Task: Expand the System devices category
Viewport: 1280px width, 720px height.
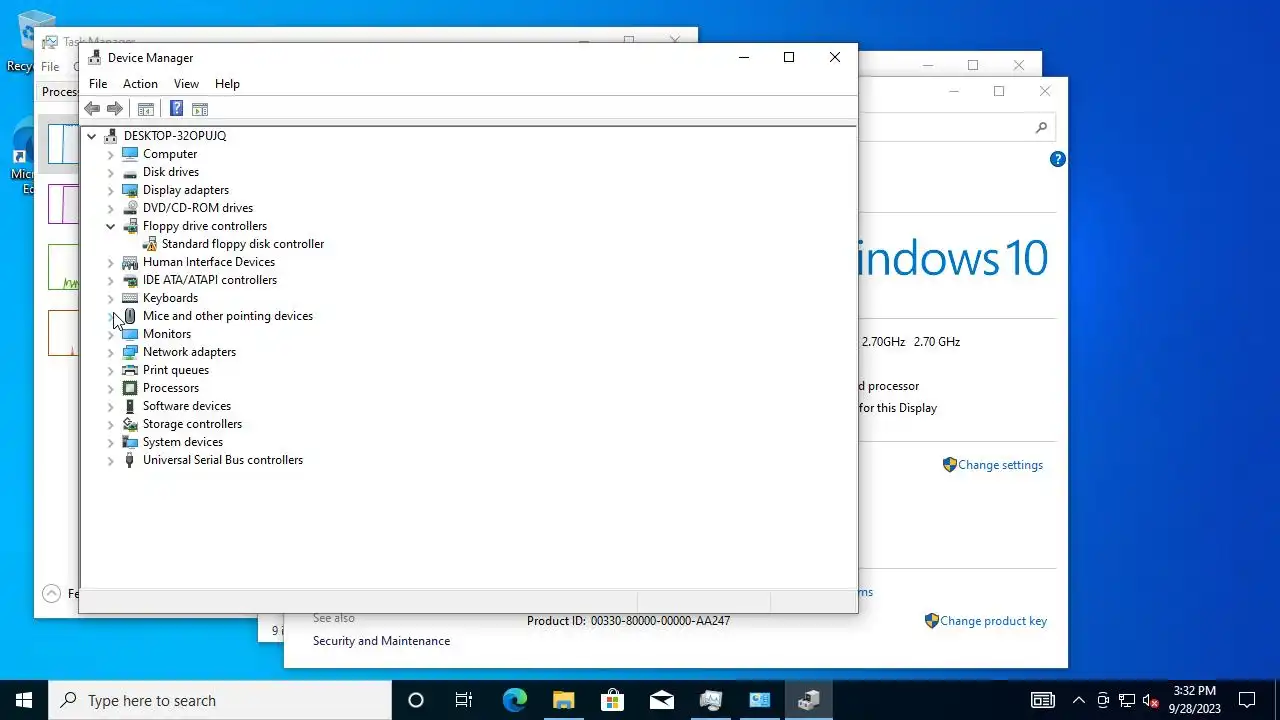Action: [111, 442]
